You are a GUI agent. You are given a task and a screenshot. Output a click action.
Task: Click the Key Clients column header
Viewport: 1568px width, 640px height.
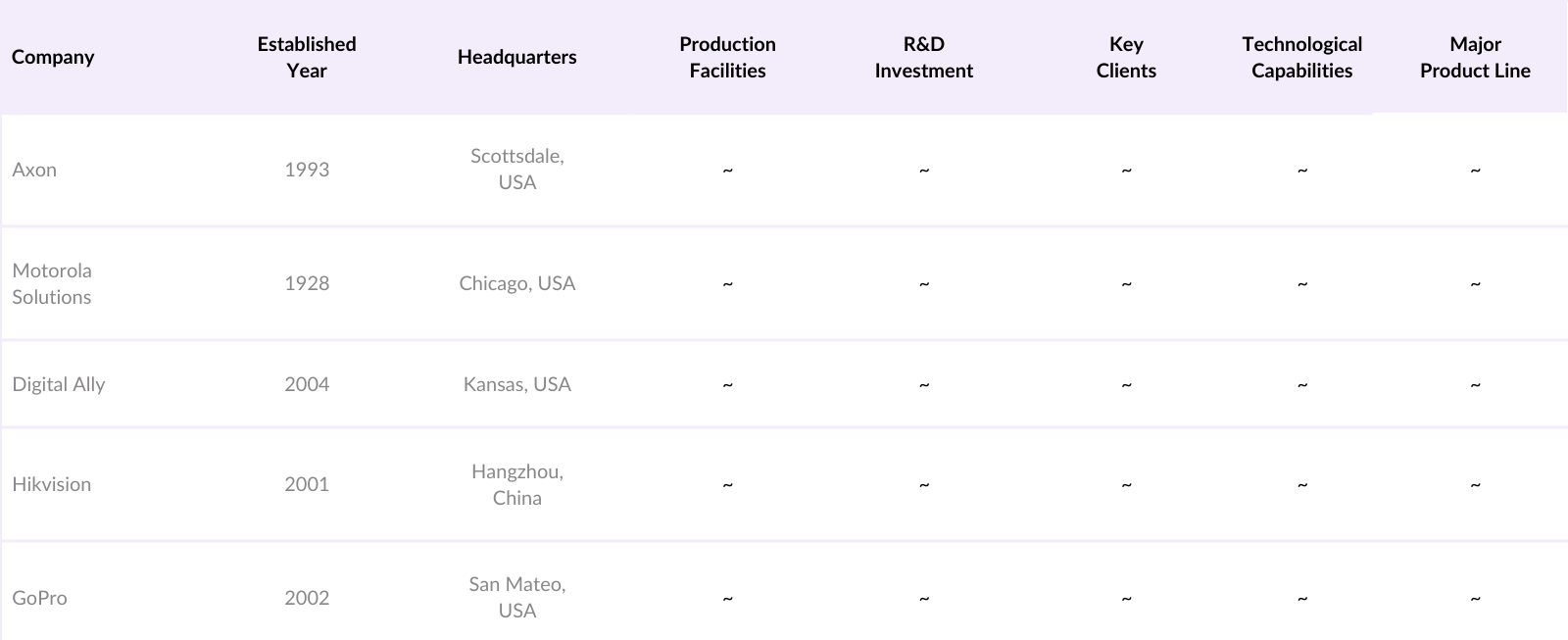(1126, 57)
